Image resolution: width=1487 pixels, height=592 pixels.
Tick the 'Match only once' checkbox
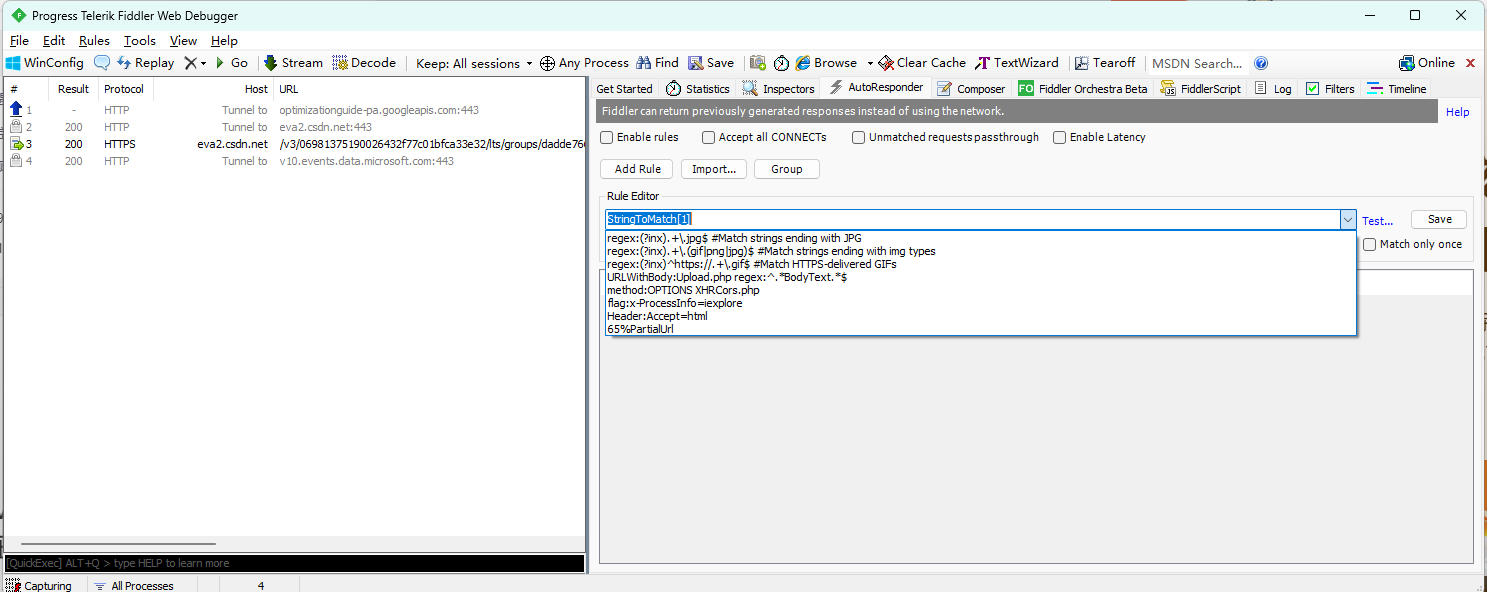[x=1370, y=244]
